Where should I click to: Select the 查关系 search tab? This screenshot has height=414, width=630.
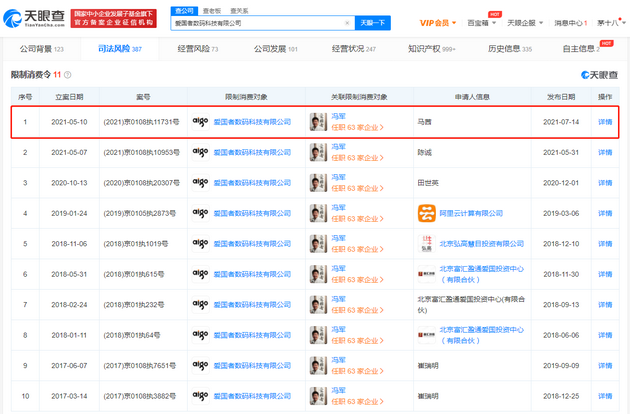(239, 11)
